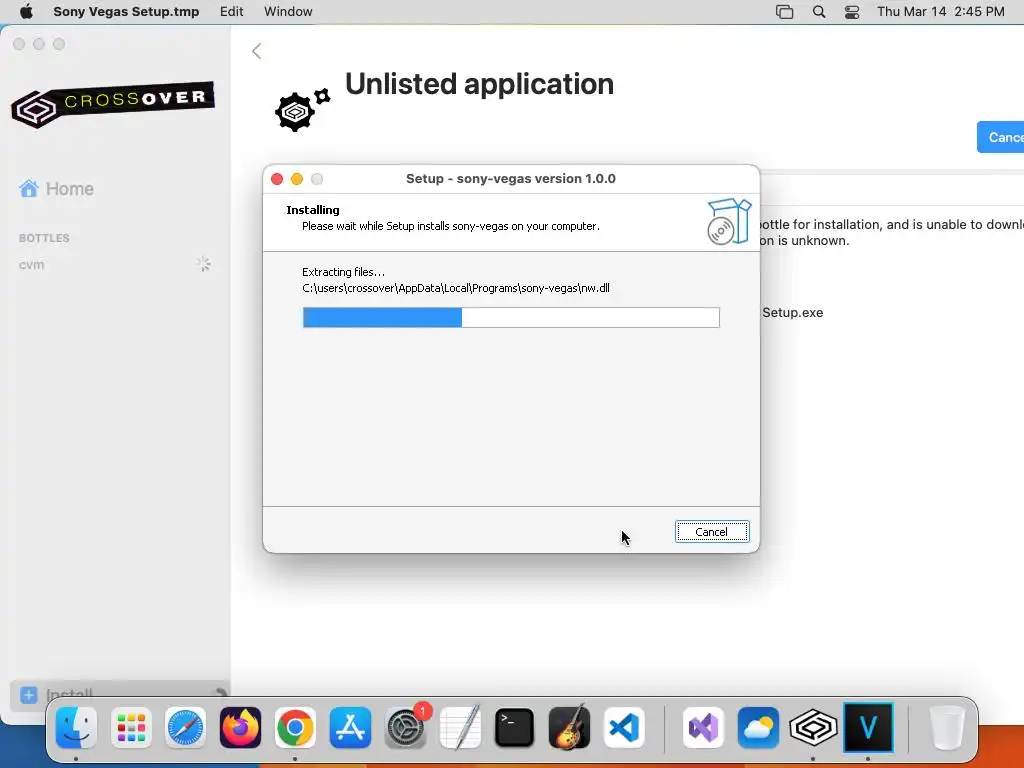Open Terminal from the Dock
Image resolution: width=1024 pixels, height=768 pixels.
[515, 728]
